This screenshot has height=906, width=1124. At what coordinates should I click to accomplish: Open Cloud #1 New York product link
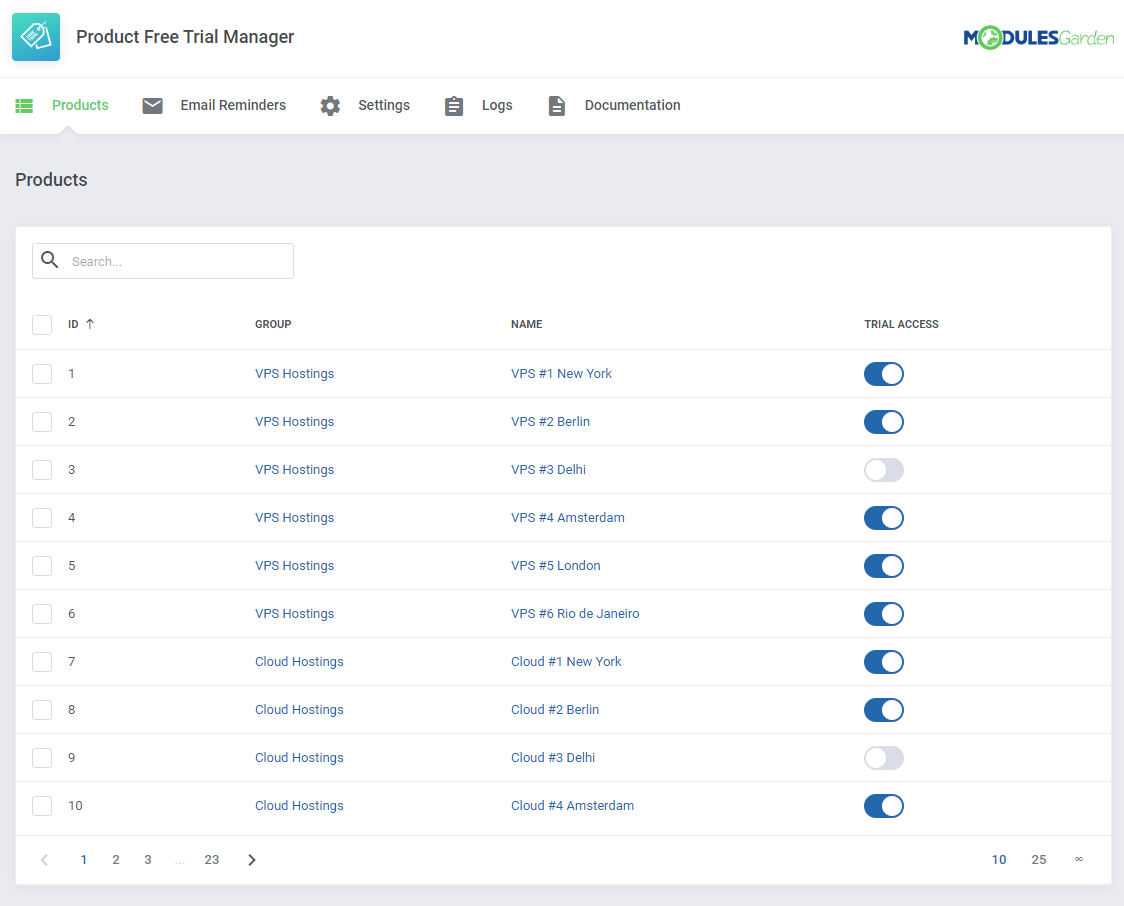point(566,662)
